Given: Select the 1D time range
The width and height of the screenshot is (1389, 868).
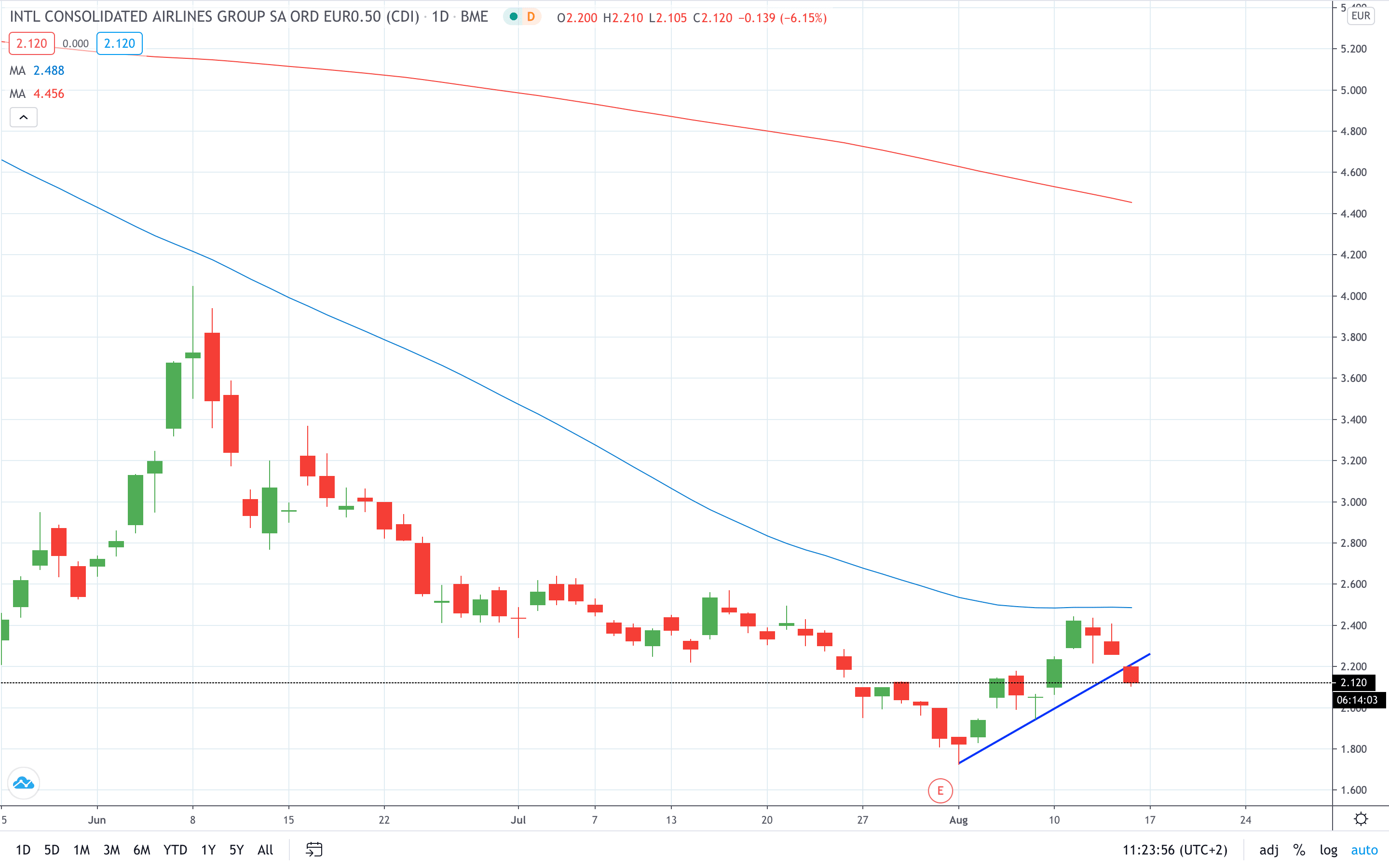Looking at the screenshot, I should (x=23, y=850).
